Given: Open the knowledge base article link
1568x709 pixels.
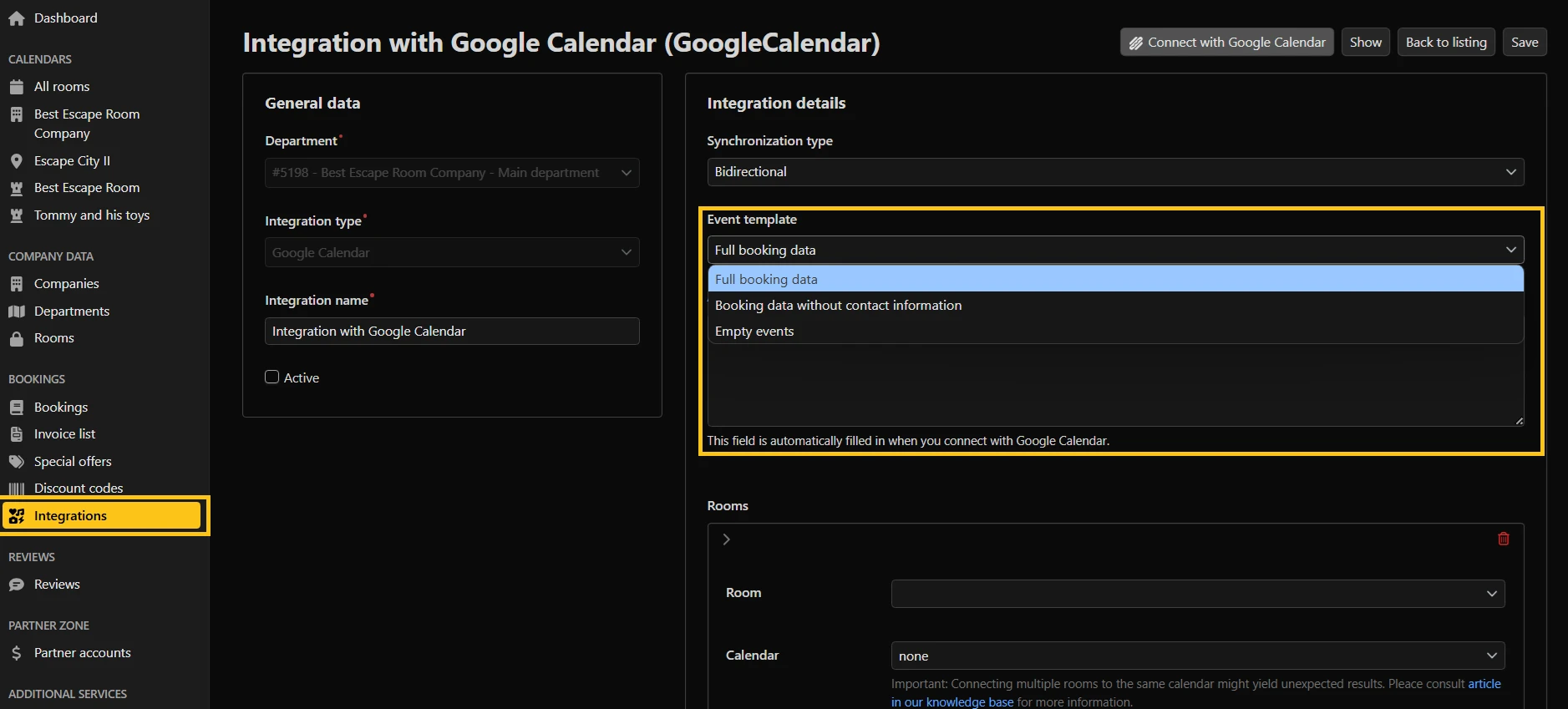Looking at the screenshot, I should pyautogui.click(x=1484, y=684).
